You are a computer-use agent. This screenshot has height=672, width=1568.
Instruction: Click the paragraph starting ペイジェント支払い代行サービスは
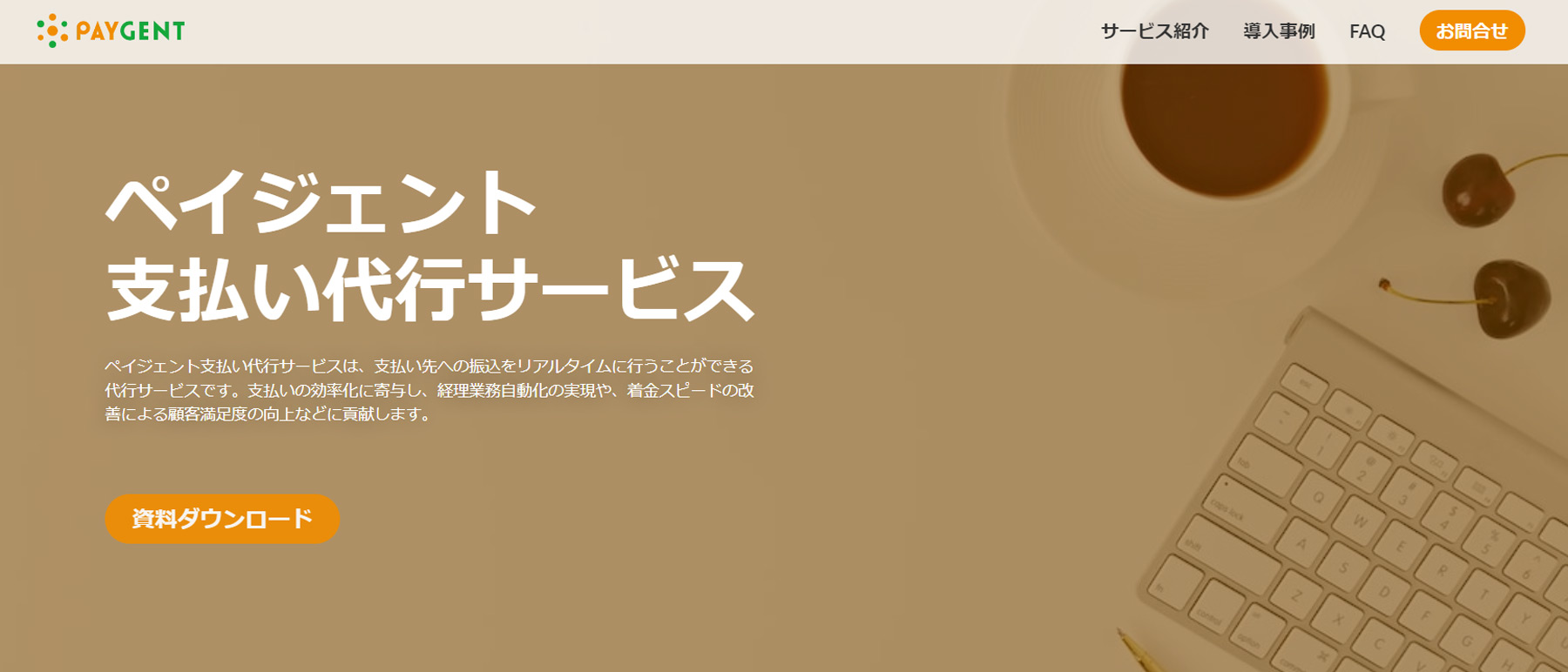(x=429, y=390)
